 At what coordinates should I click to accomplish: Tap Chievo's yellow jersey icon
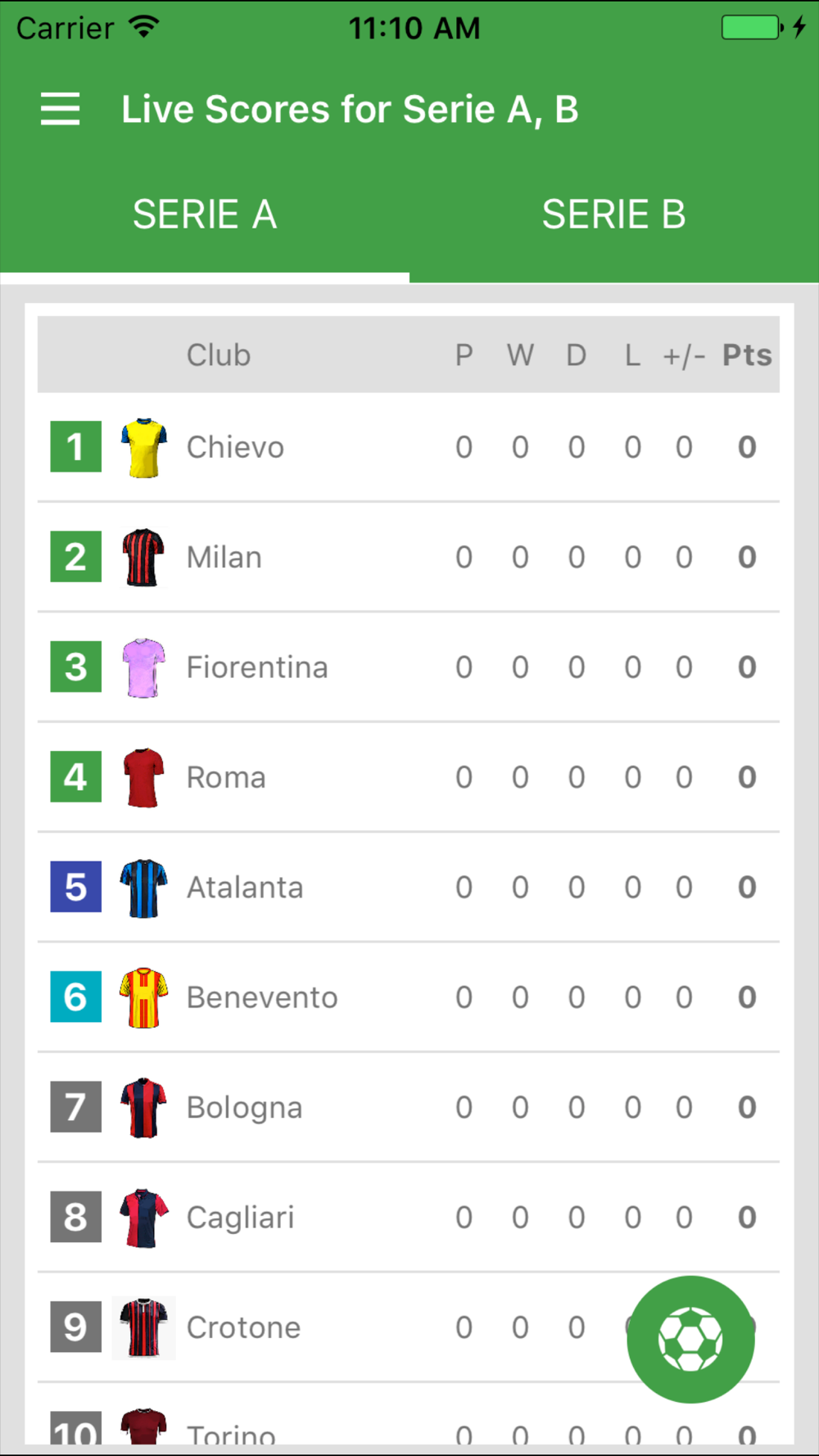click(x=144, y=448)
